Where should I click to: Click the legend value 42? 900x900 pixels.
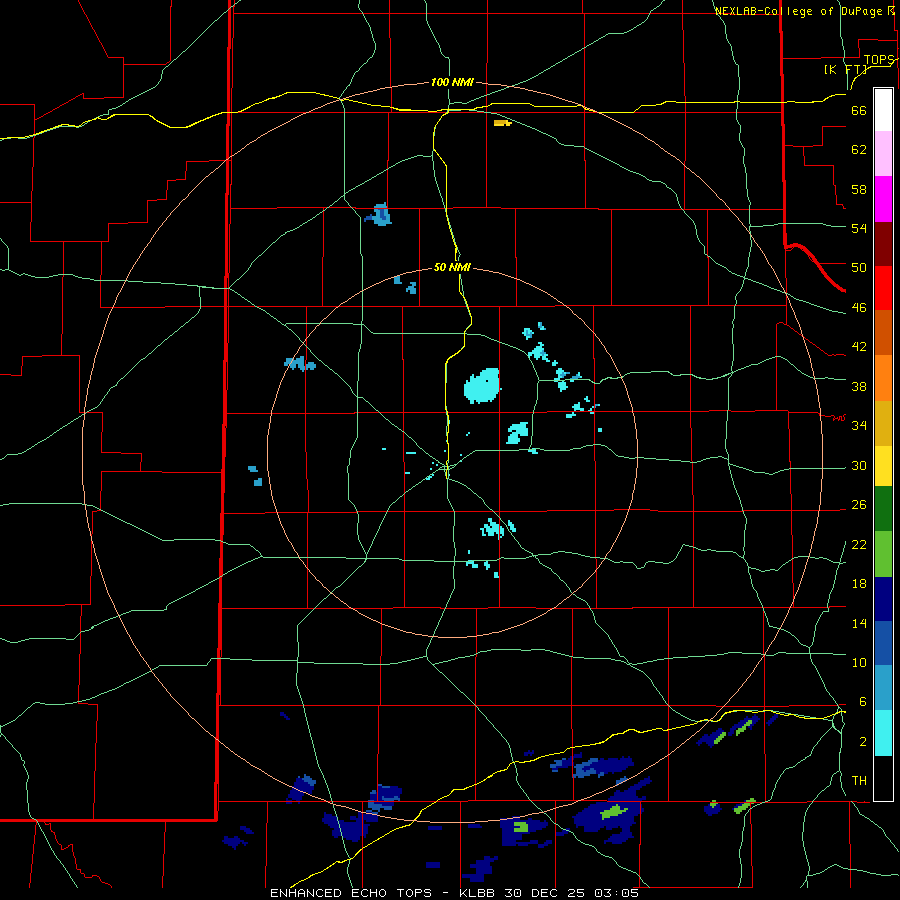click(859, 346)
